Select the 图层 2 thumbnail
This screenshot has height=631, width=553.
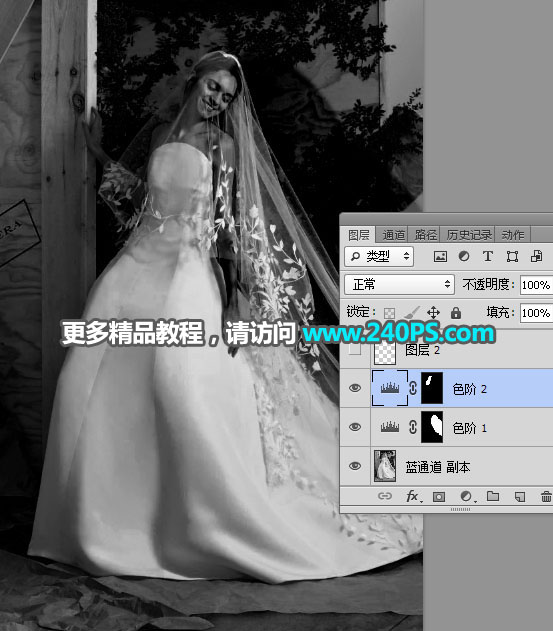click(x=384, y=353)
